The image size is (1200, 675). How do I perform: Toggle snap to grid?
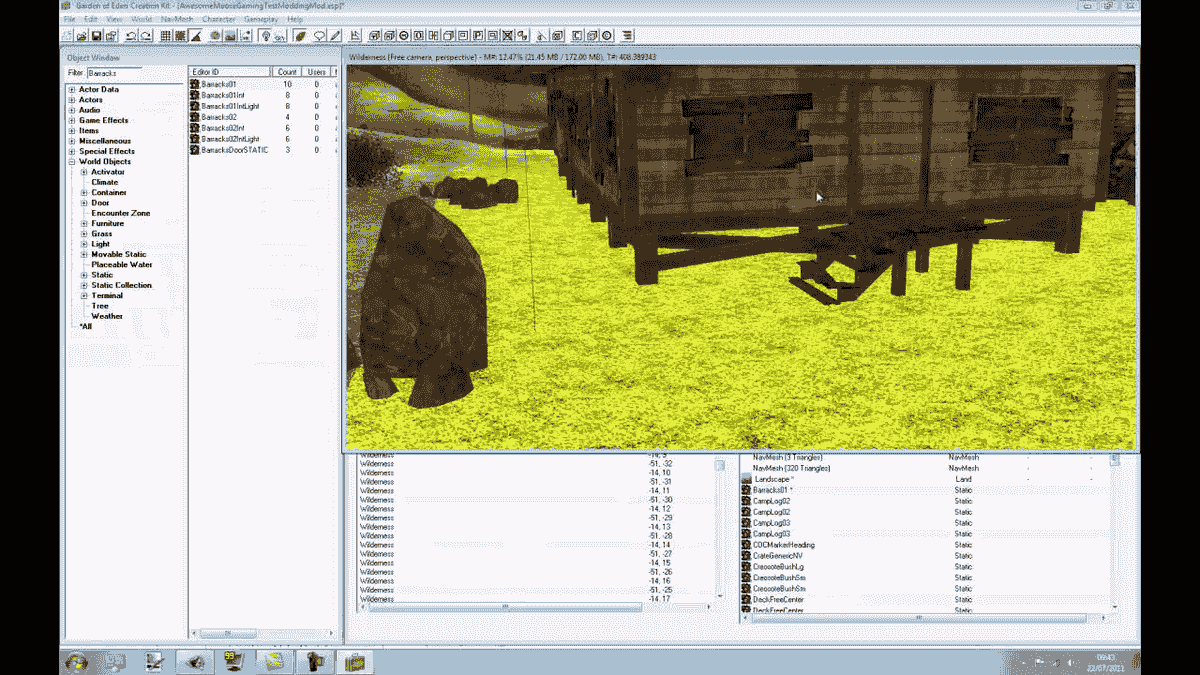tap(165, 36)
